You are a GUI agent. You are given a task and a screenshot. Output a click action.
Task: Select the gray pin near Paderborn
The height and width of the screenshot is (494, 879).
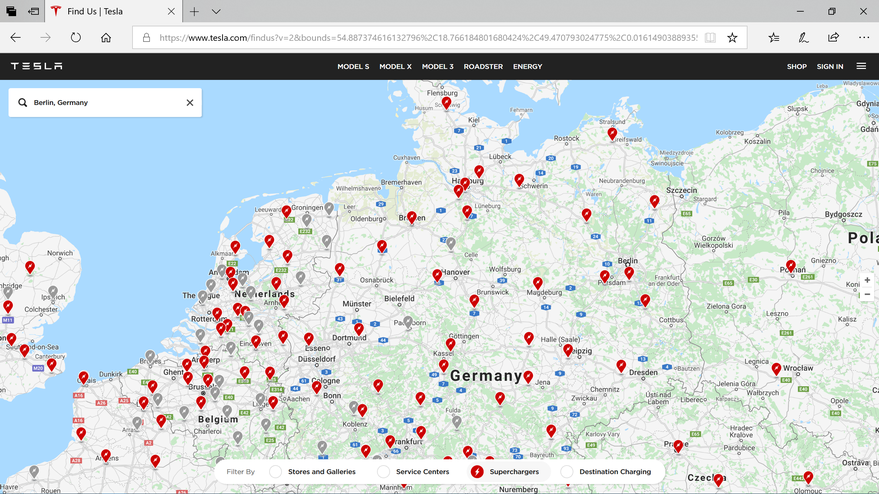click(x=408, y=322)
